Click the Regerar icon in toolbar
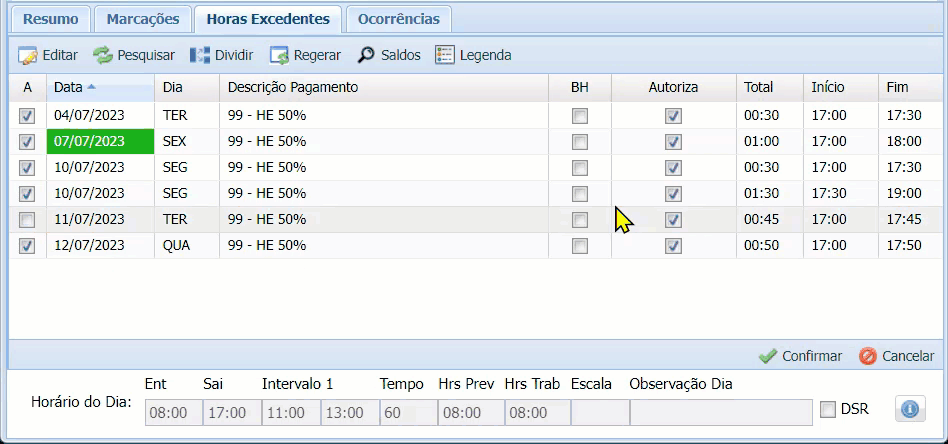Screen dimensions: 948x444 (x=279, y=56)
